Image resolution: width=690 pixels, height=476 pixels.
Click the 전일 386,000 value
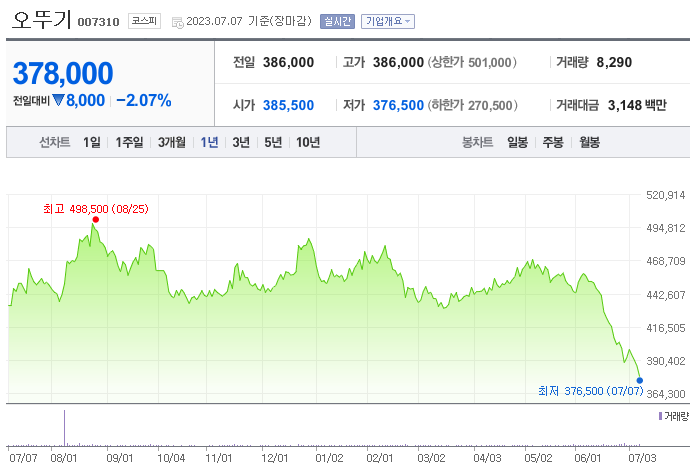pos(288,62)
